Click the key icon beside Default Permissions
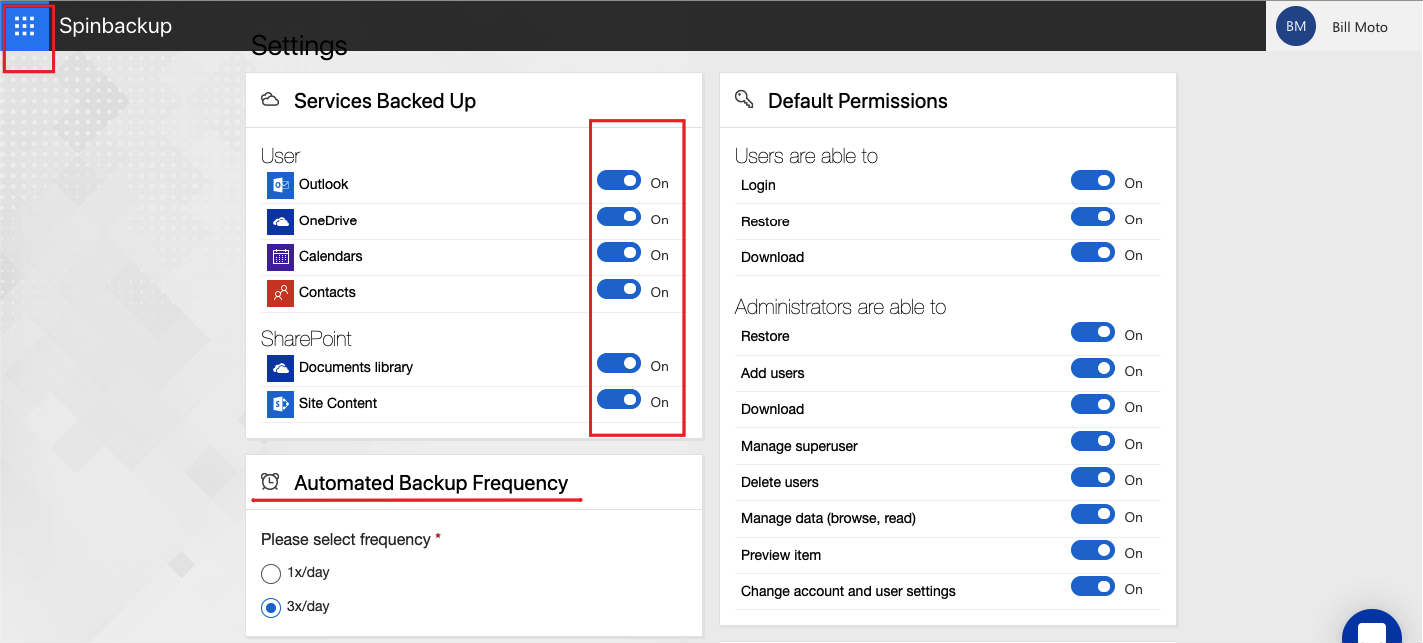 pyautogui.click(x=744, y=99)
